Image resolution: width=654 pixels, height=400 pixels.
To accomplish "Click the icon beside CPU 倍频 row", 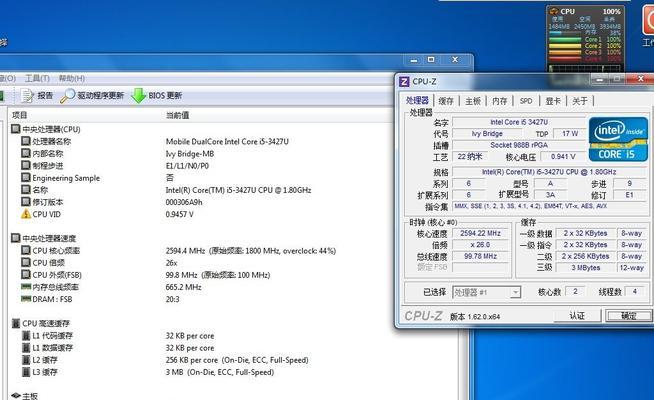I will (26, 262).
